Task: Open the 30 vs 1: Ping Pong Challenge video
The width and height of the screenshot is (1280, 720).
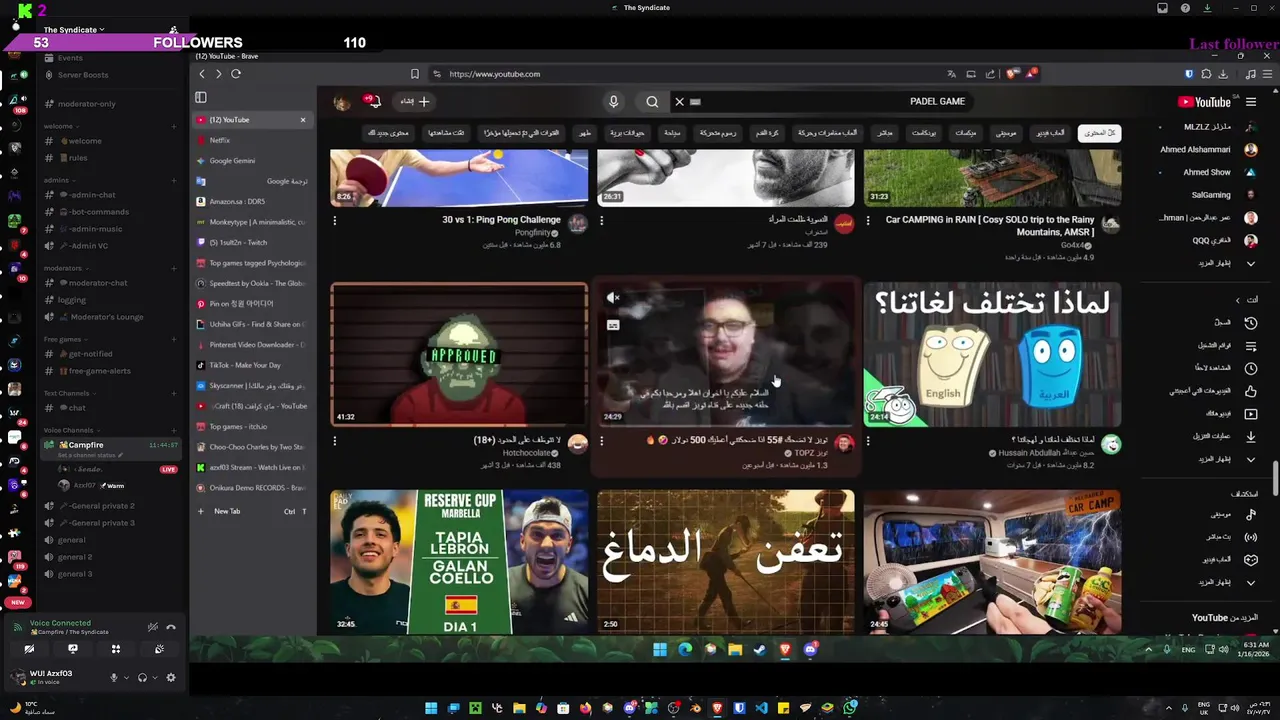Action: (459, 178)
